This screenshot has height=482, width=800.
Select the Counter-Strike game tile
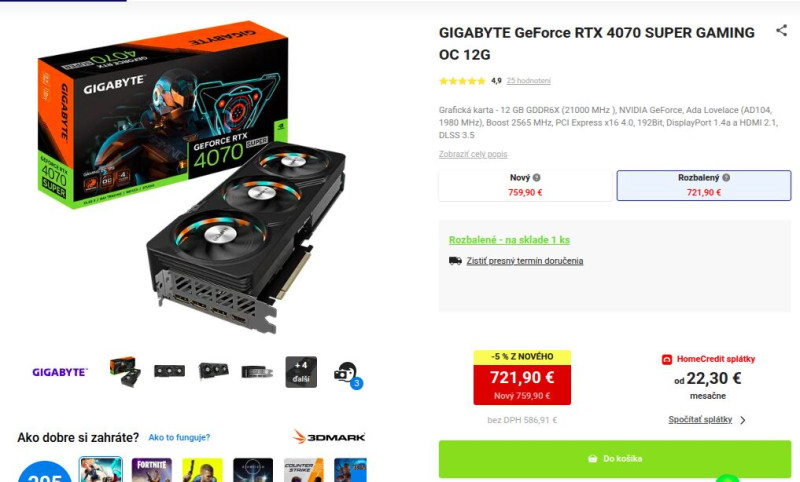(x=304, y=470)
